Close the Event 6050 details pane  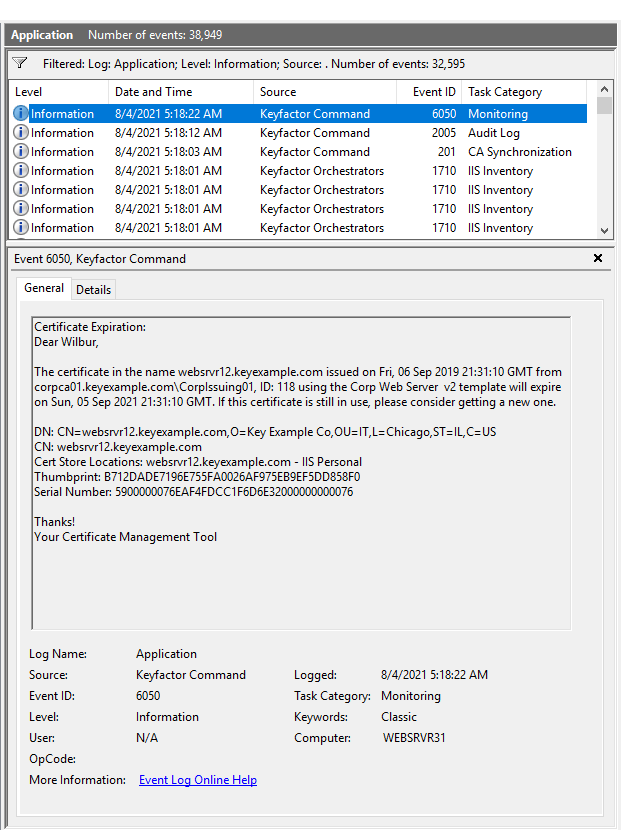598,258
